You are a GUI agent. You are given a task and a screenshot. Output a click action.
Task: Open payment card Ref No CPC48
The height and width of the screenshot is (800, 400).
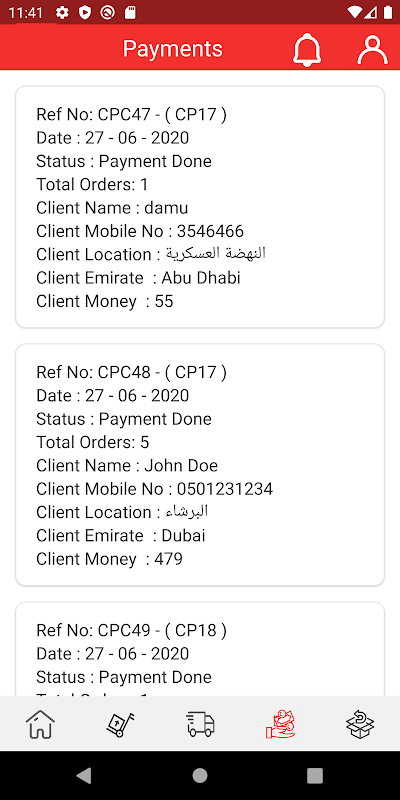[x=200, y=465]
